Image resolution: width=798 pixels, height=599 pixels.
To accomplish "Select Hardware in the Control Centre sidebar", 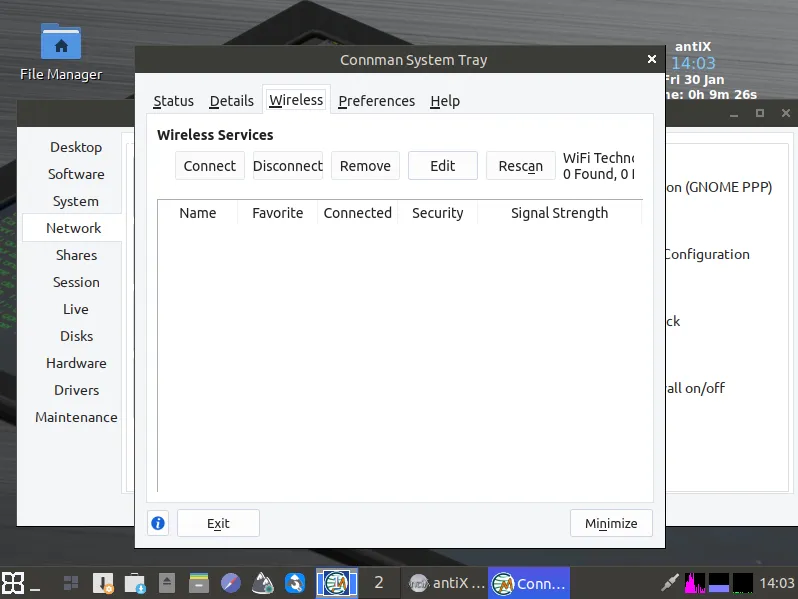I will click(x=76, y=363).
